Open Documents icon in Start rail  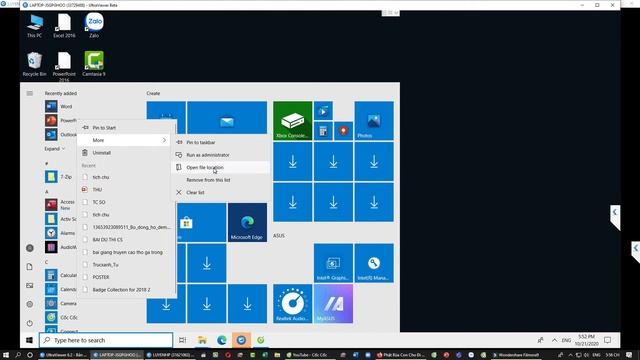coord(29,267)
